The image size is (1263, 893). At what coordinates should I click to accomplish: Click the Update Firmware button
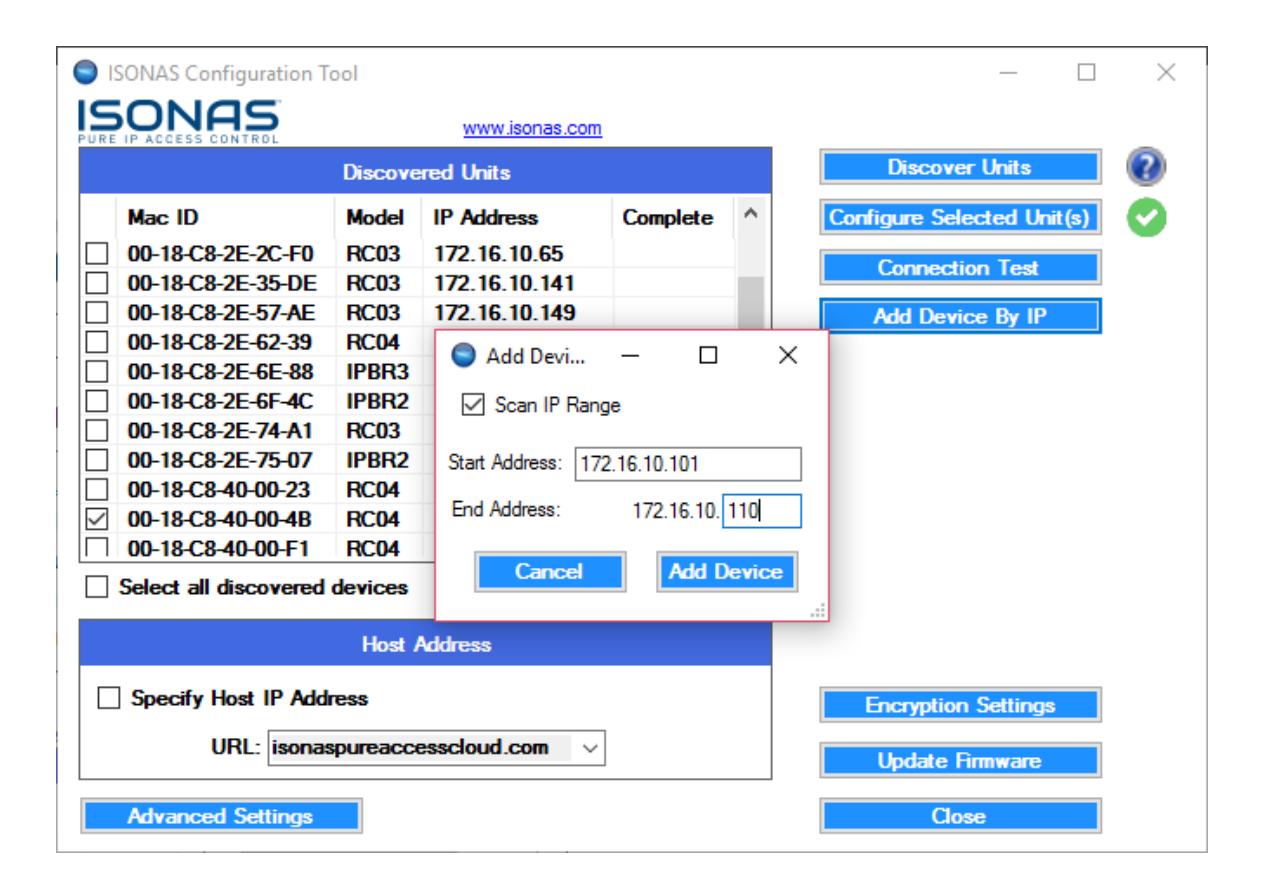point(961,761)
